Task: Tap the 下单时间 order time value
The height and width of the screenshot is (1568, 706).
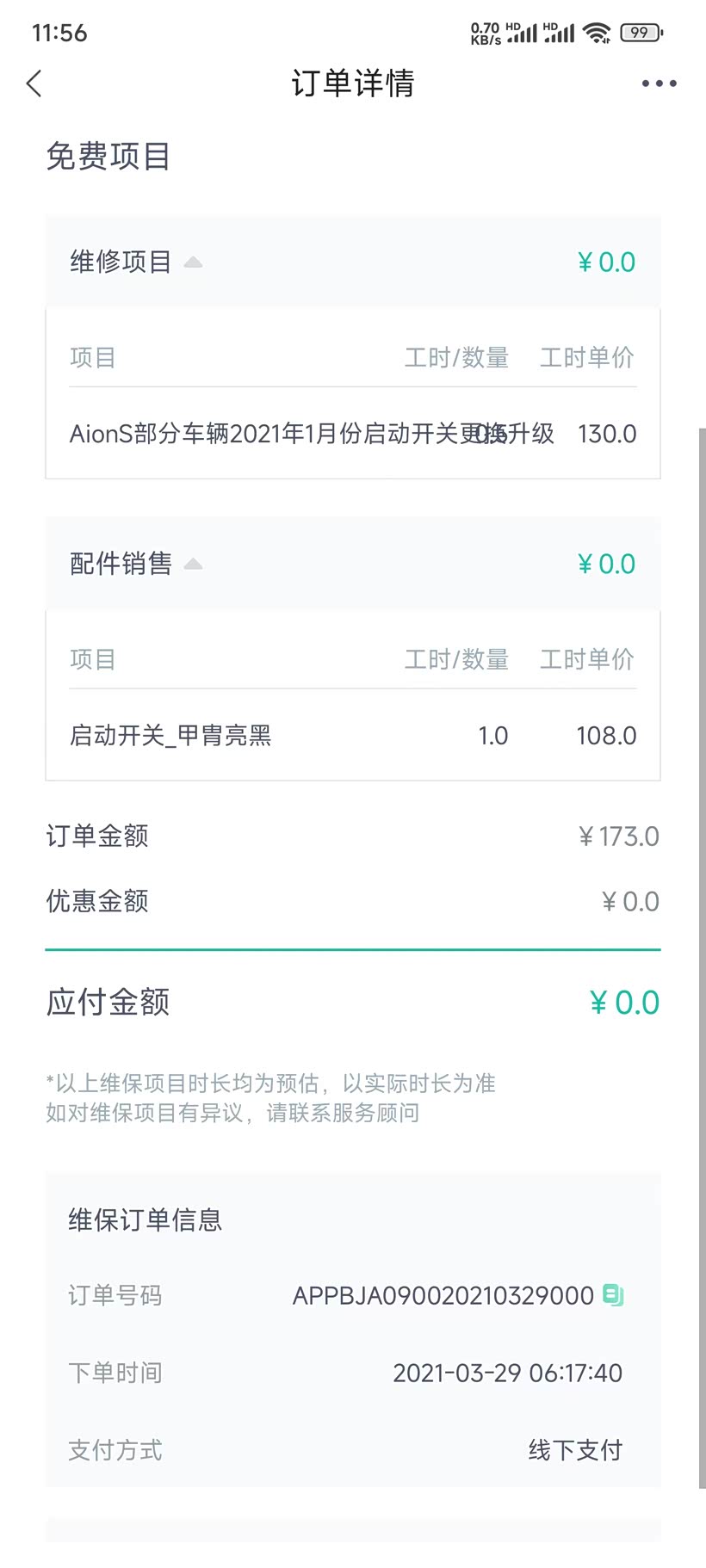Action: point(507,1373)
